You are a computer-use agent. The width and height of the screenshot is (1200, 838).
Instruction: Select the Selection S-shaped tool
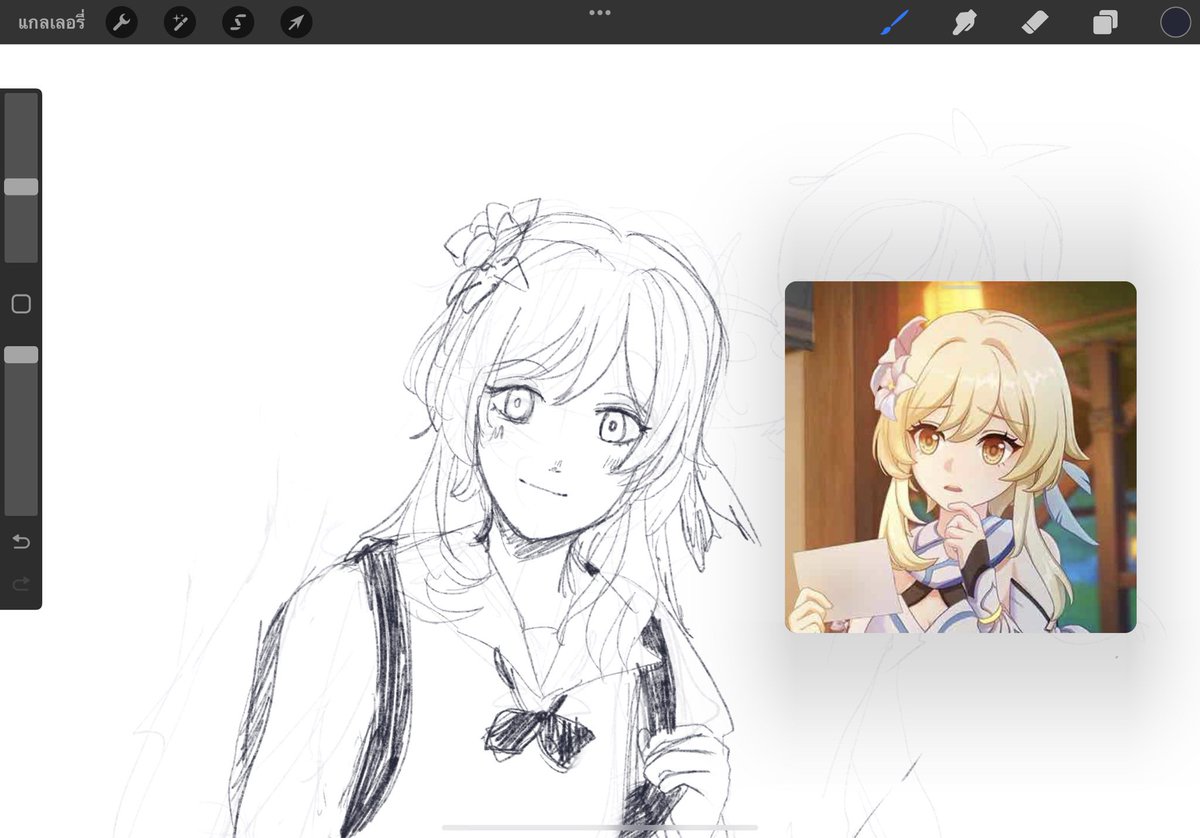(238, 22)
